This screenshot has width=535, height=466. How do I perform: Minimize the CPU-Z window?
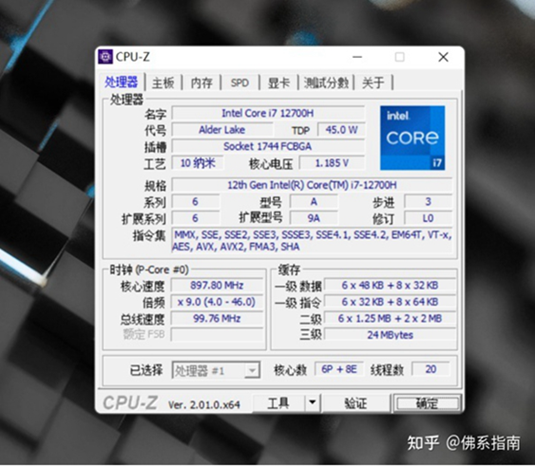[357, 57]
